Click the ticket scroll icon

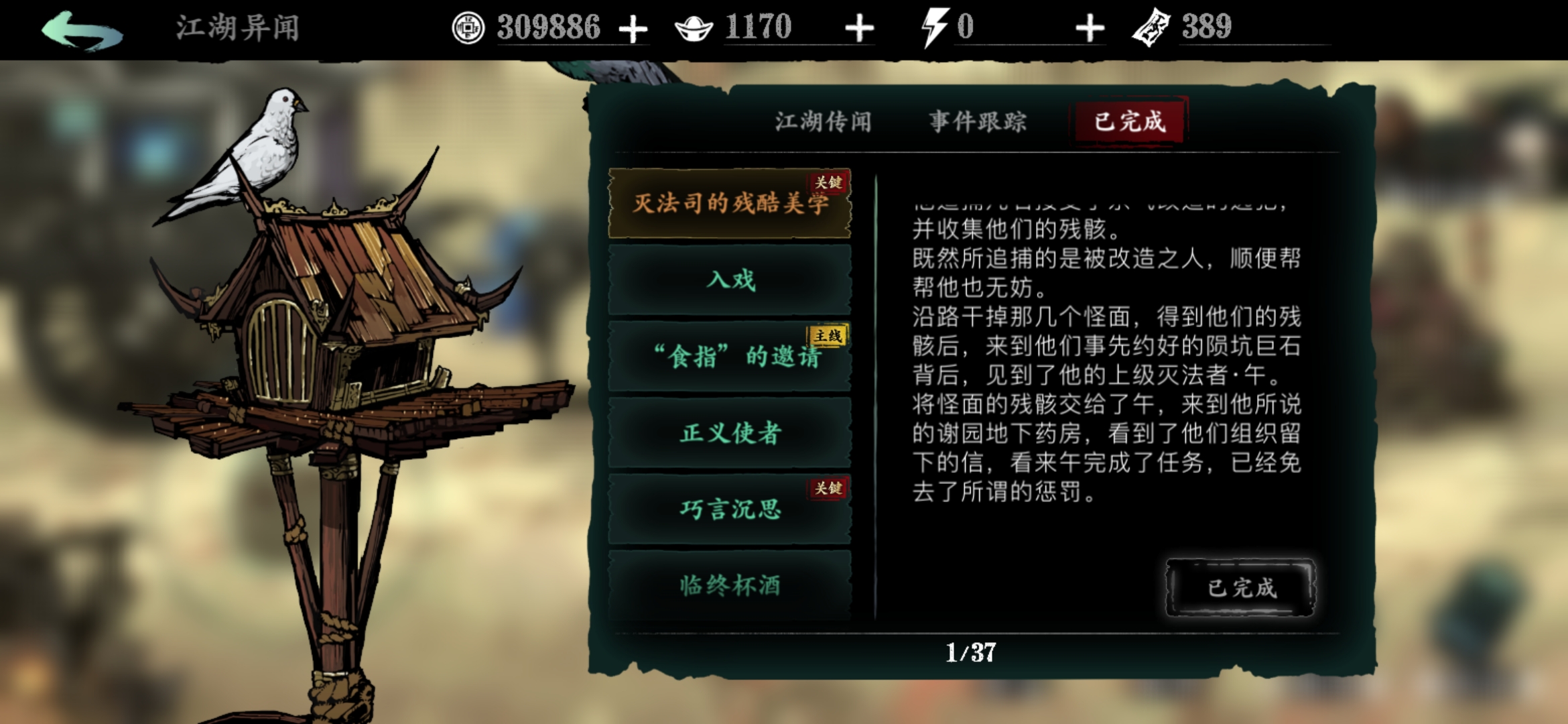click(1151, 28)
